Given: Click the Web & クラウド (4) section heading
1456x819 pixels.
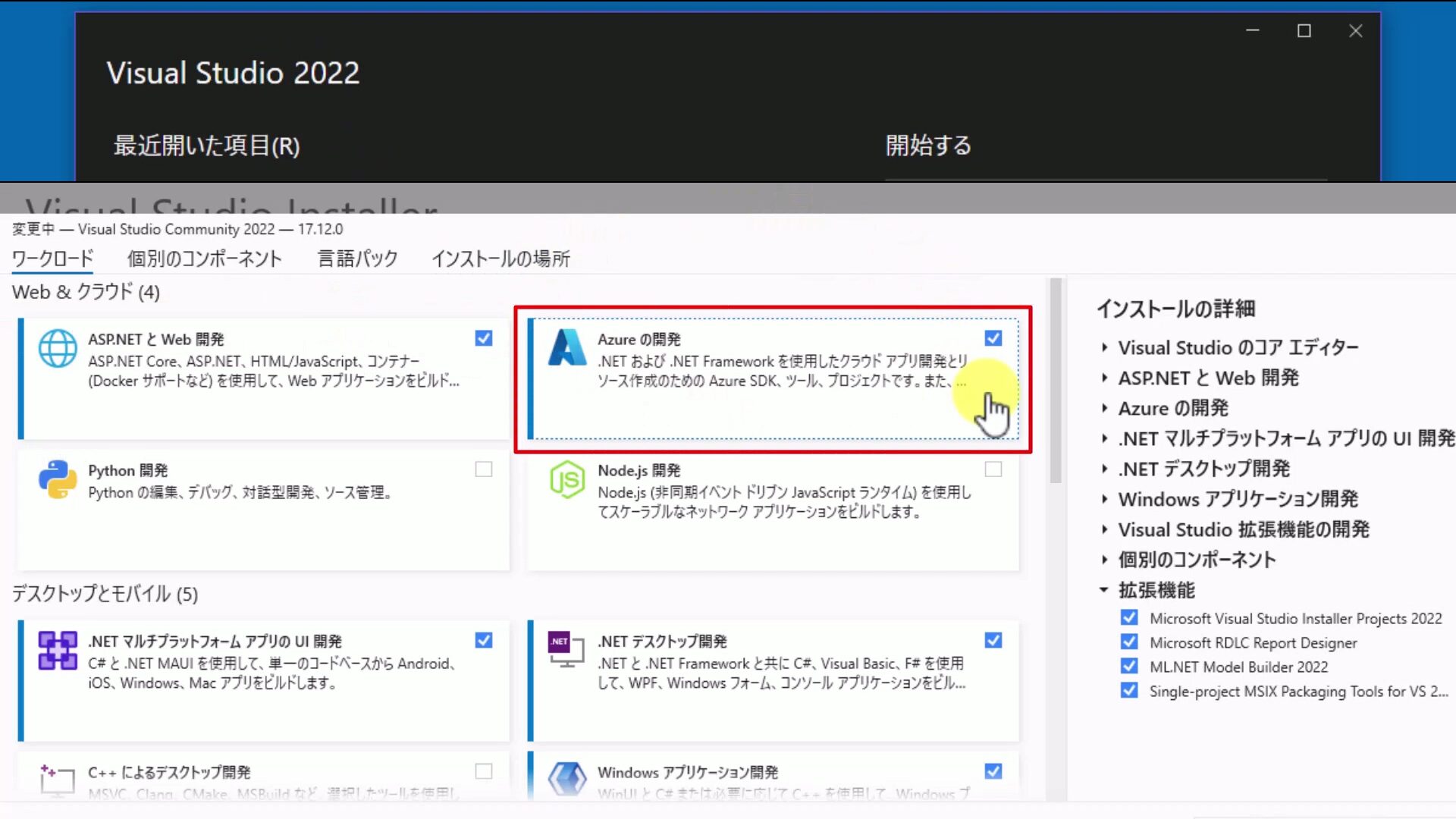Looking at the screenshot, I should 86,292.
